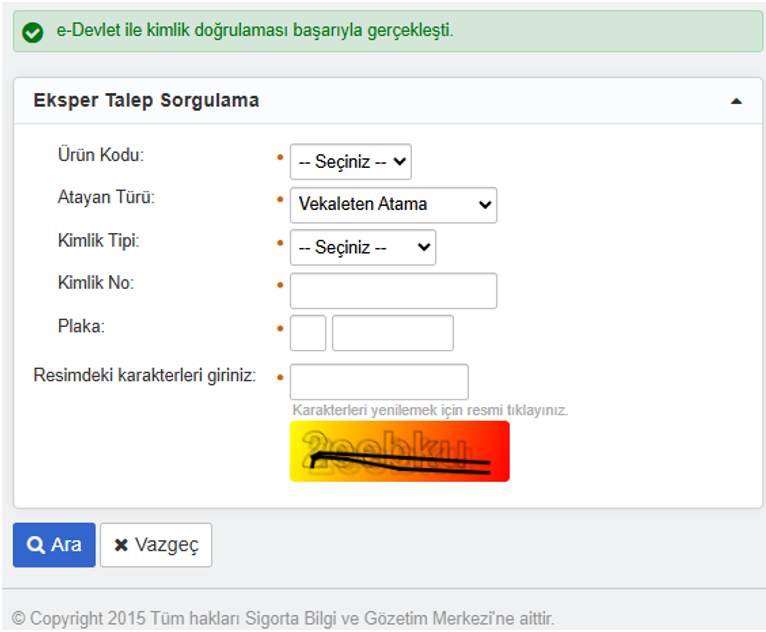Open the Kimlik Tipi select box

pos(362,247)
